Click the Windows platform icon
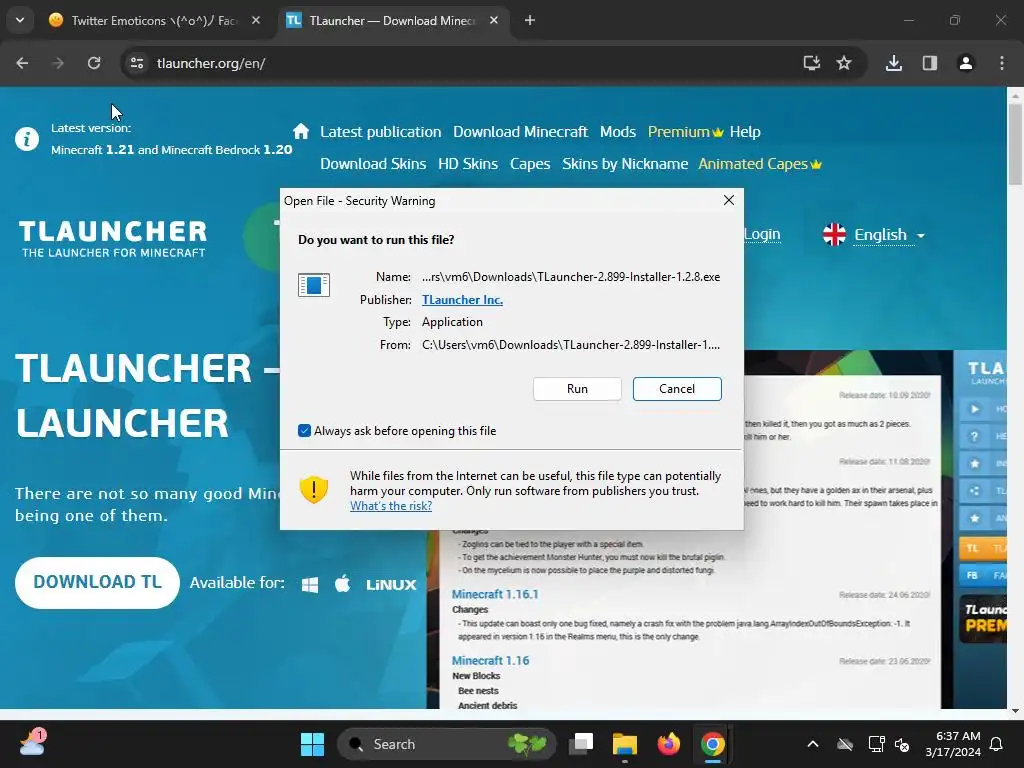Viewport: 1024px width, 768px height. 310,584
